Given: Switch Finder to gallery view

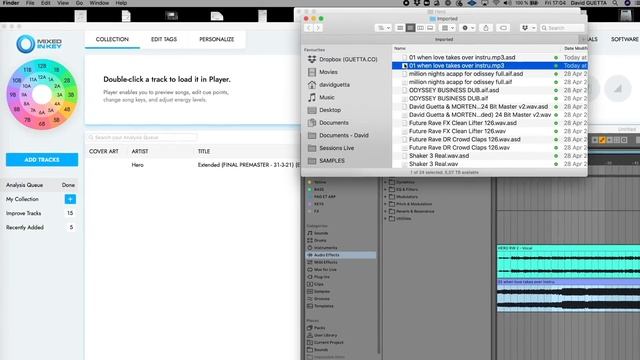Looking at the screenshot, I should [430, 28].
